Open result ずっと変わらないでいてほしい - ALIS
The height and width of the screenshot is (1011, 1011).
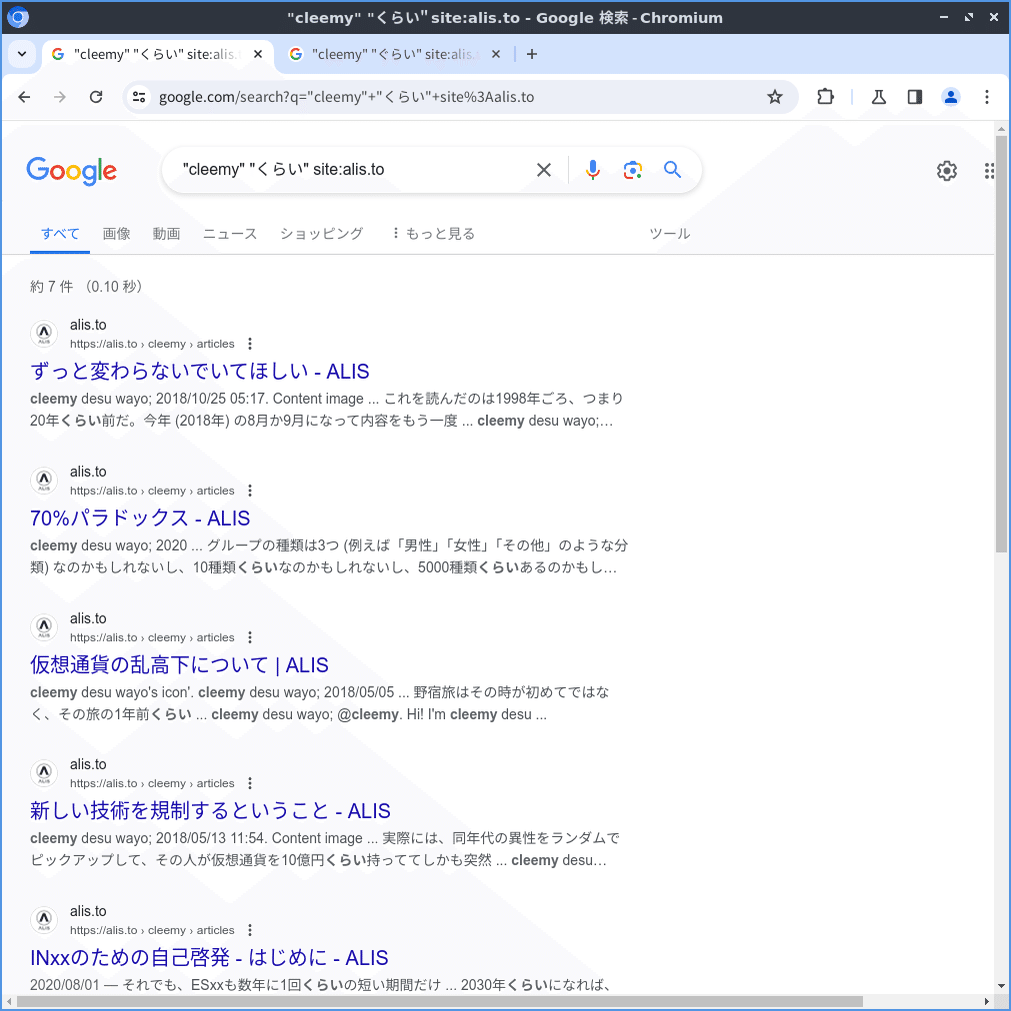(x=200, y=371)
